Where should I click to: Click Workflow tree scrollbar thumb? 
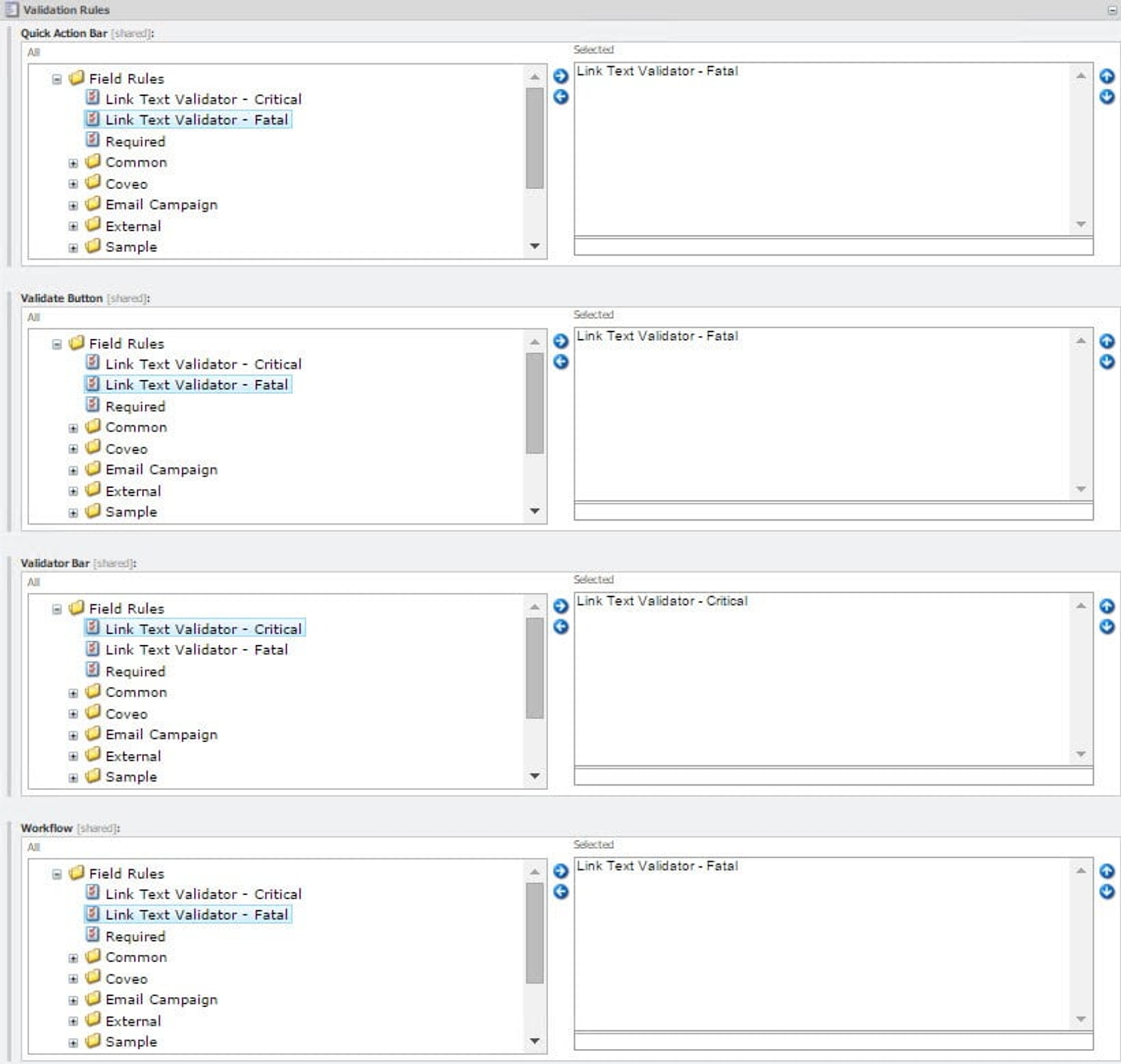point(534,933)
